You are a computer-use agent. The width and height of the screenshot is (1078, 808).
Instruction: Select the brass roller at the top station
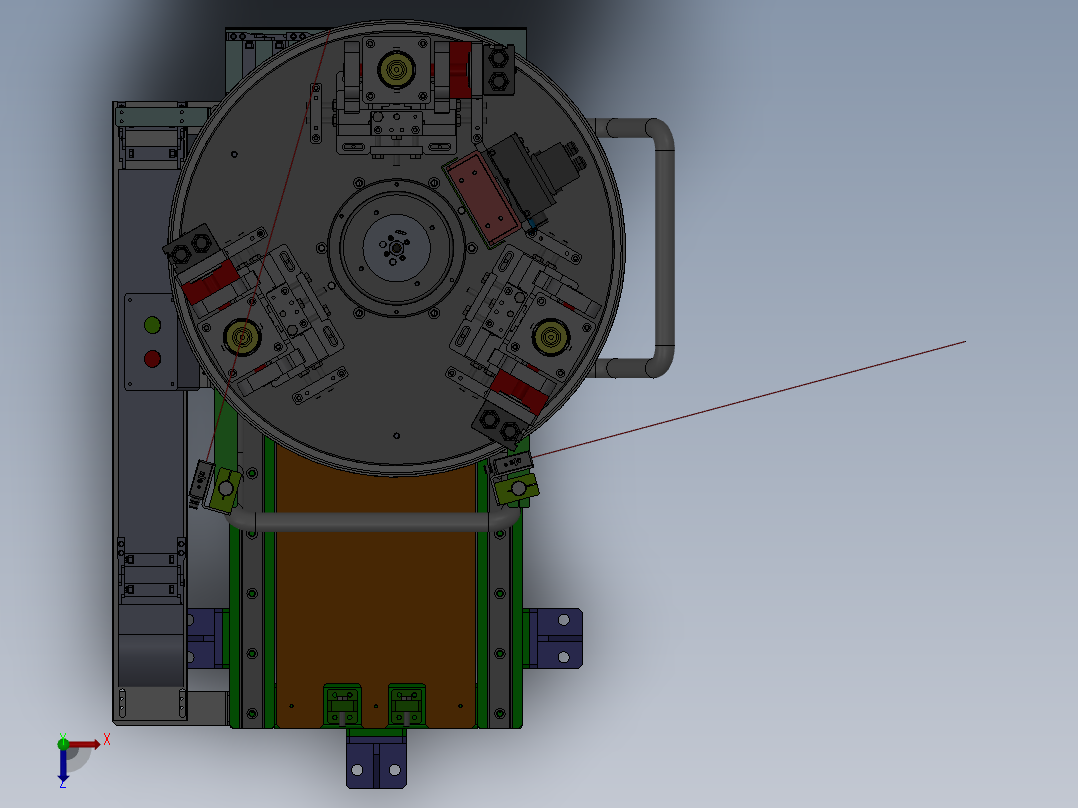[397, 69]
